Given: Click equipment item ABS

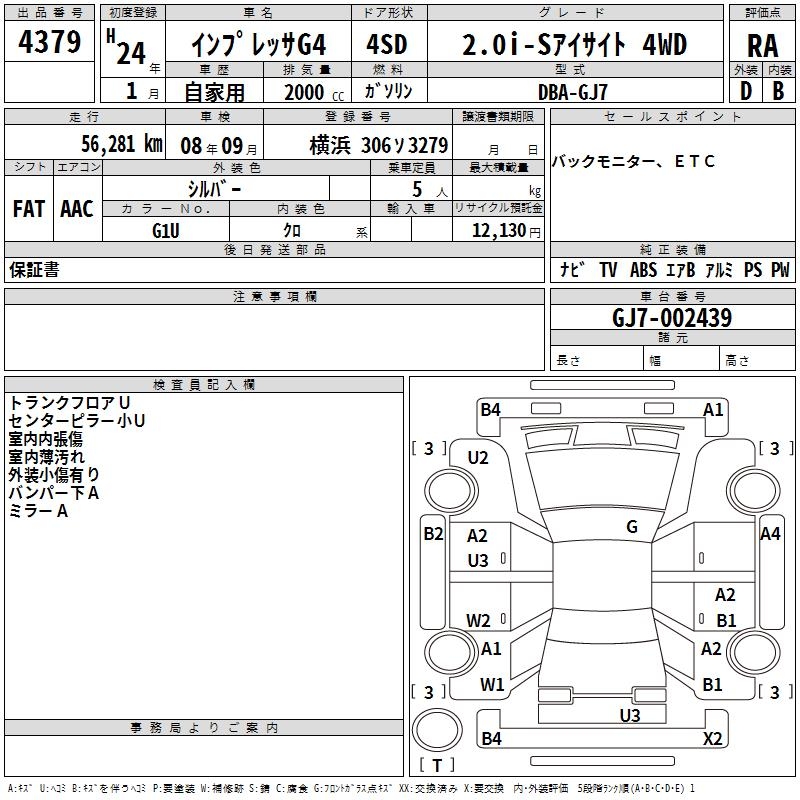Looking at the screenshot, I should coord(643,269).
